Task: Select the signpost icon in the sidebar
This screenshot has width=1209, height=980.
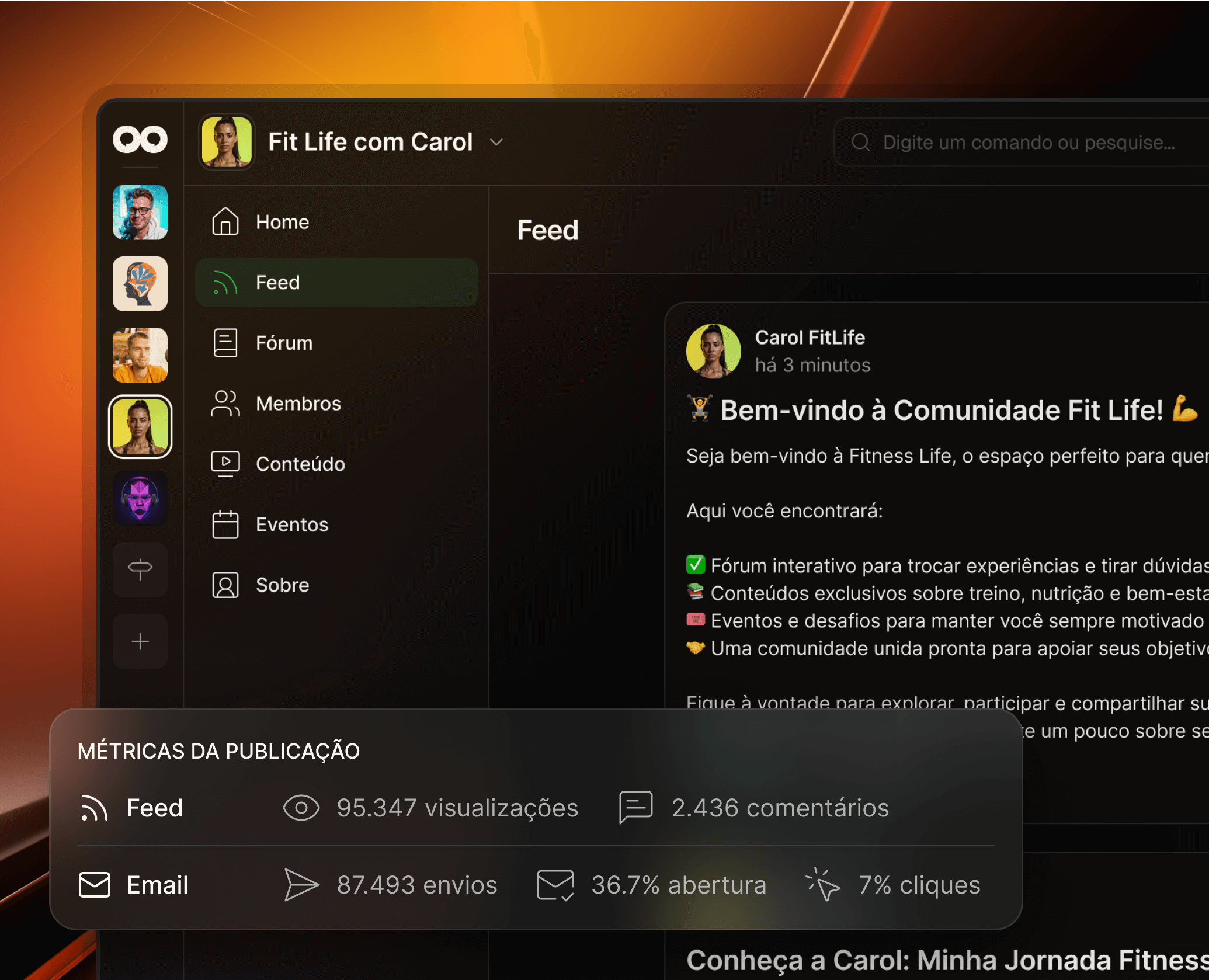Action: click(x=140, y=569)
